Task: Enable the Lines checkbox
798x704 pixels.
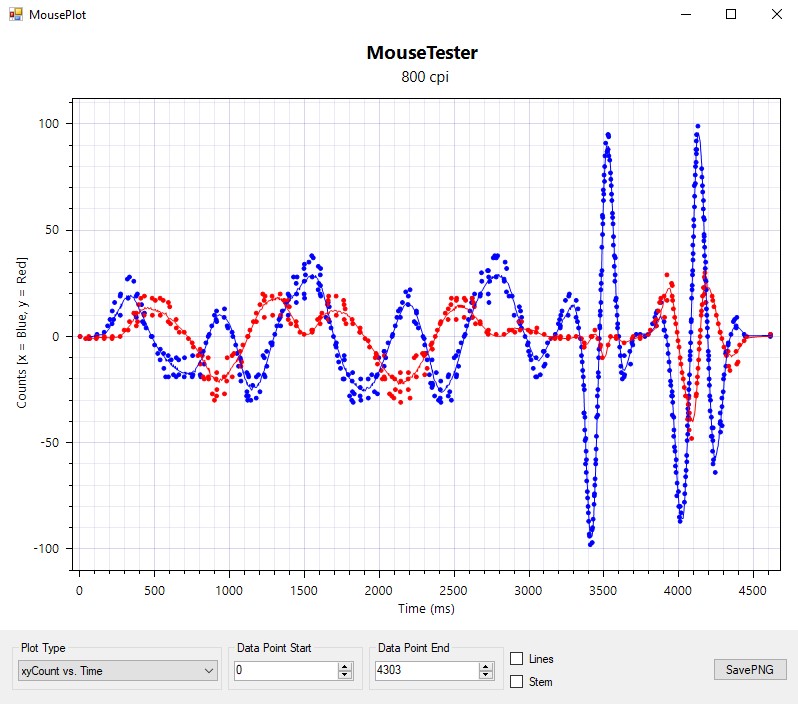Action: pyautogui.click(x=517, y=659)
